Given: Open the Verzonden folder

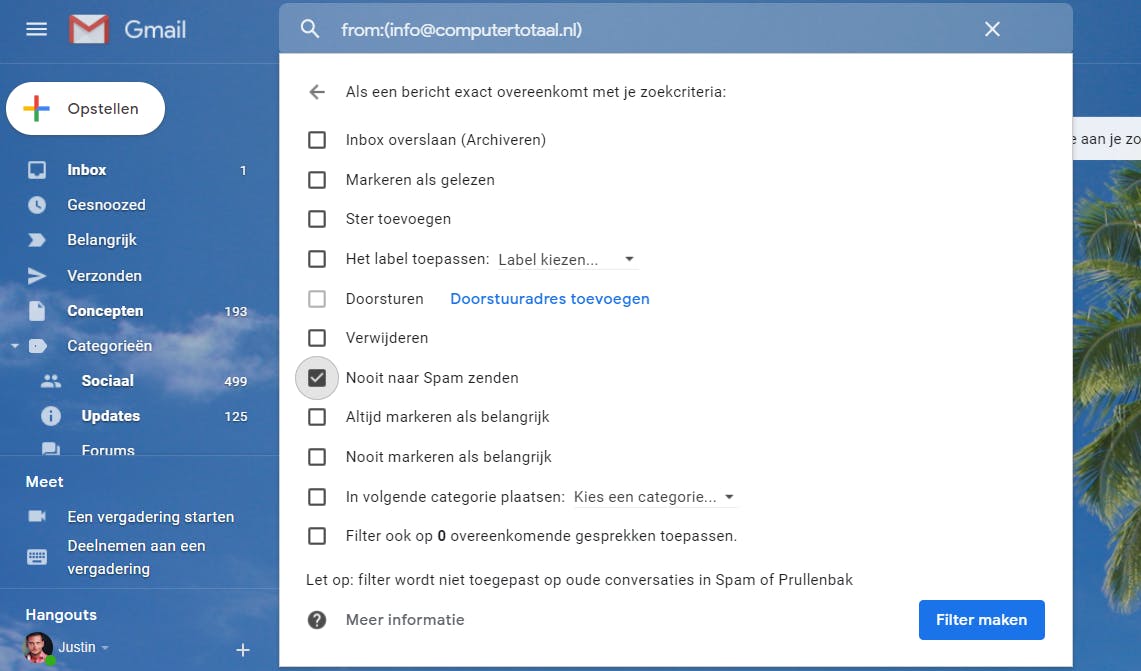Looking at the screenshot, I should 104,276.
